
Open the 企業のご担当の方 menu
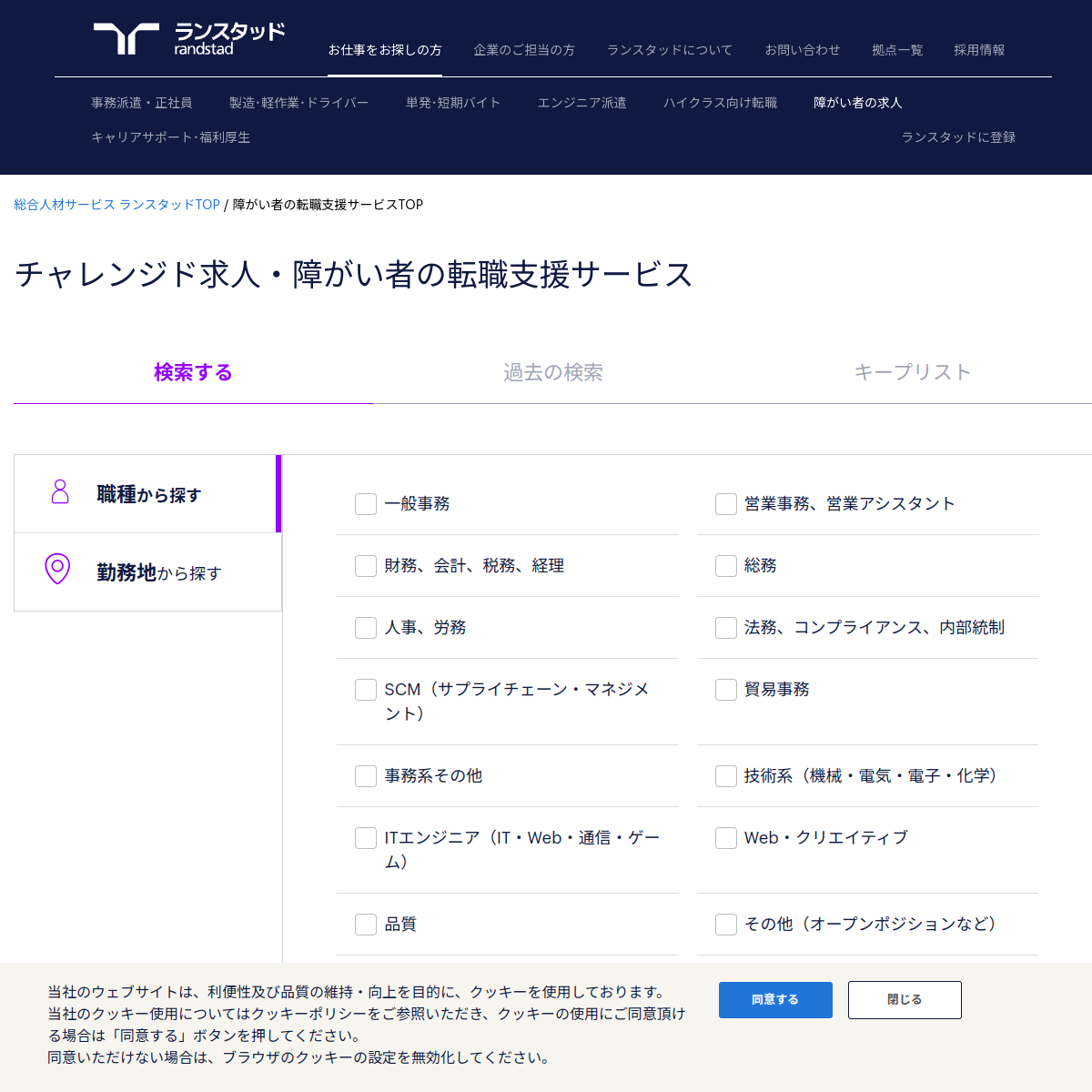(524, 50)
